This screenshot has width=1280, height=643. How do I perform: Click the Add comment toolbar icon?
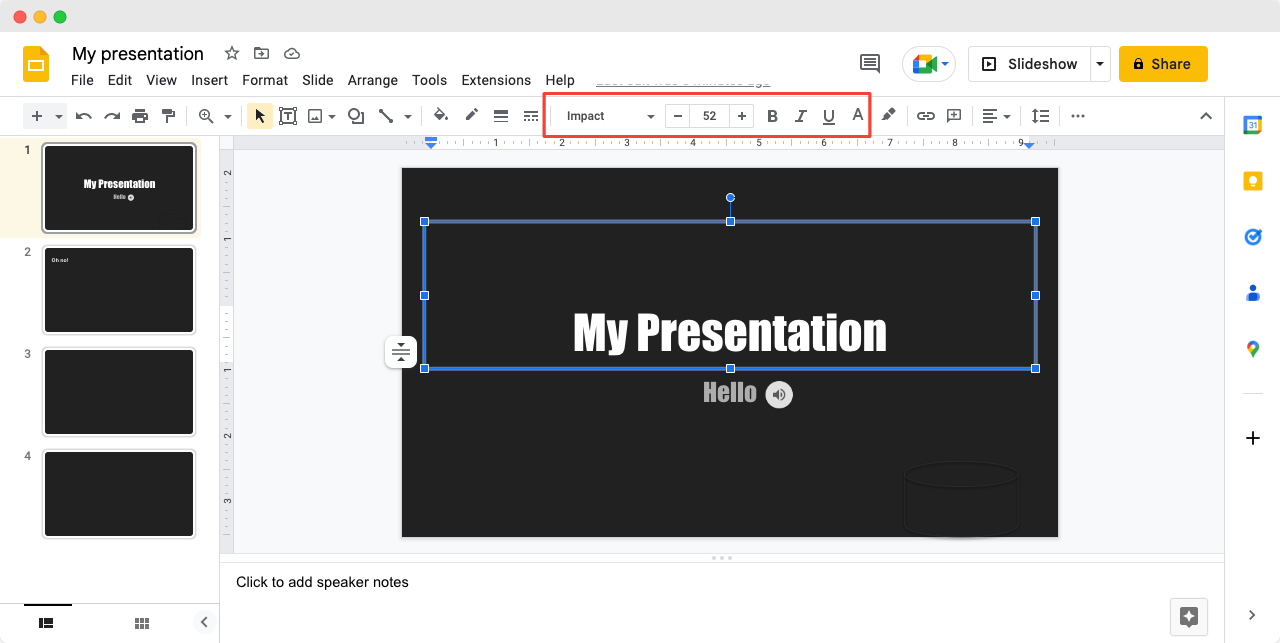[954, 116]
